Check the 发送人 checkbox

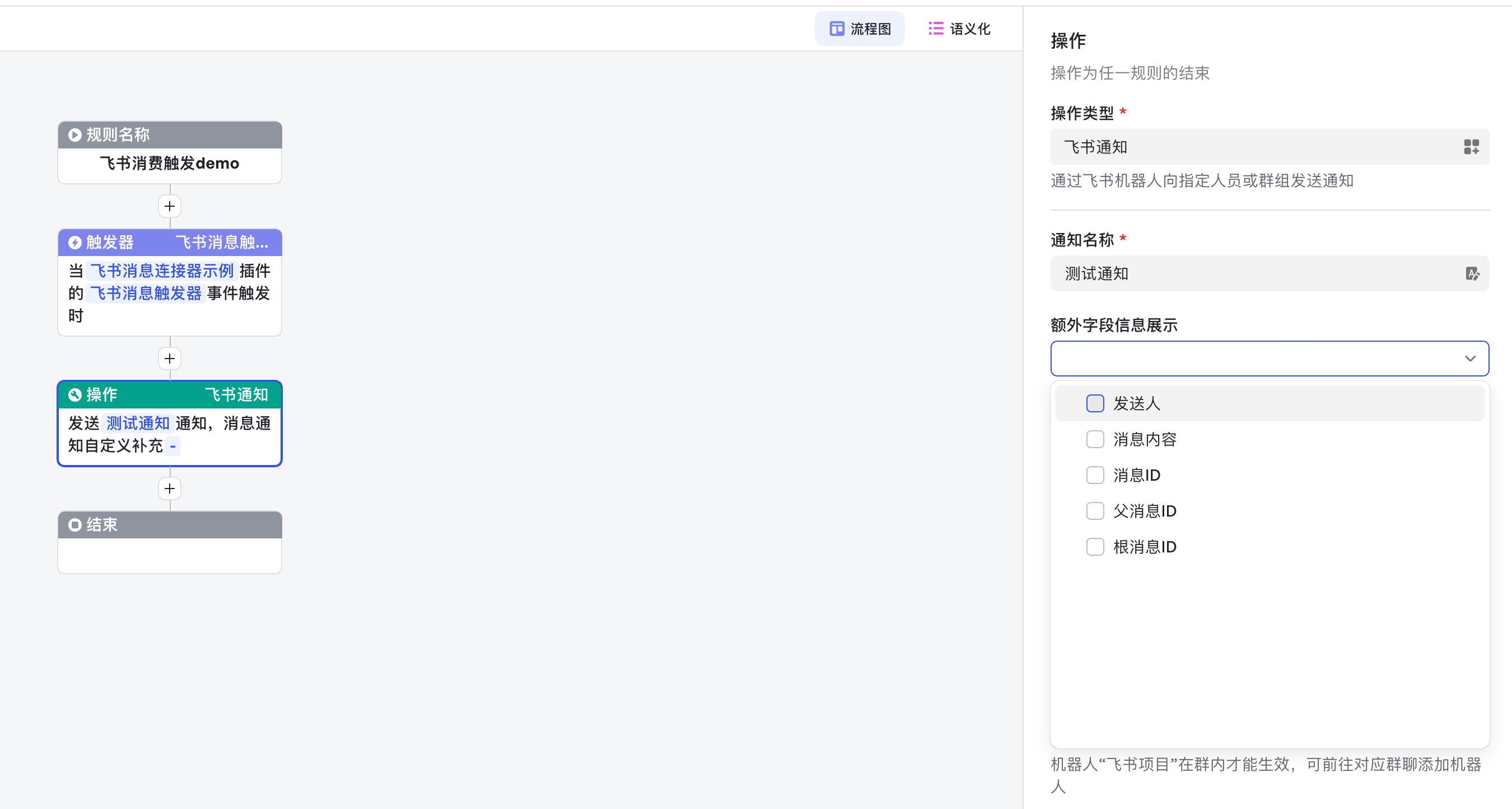(x=1095, y=403)
